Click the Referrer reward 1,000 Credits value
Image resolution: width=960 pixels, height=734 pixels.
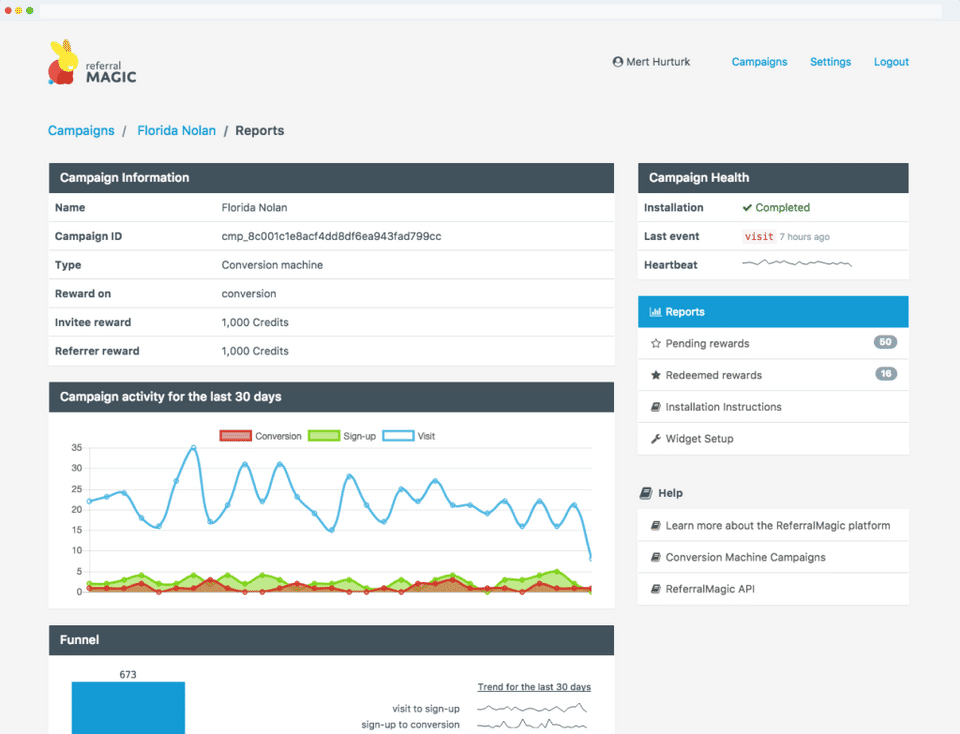pyautogui.click(x=255, y=351)
